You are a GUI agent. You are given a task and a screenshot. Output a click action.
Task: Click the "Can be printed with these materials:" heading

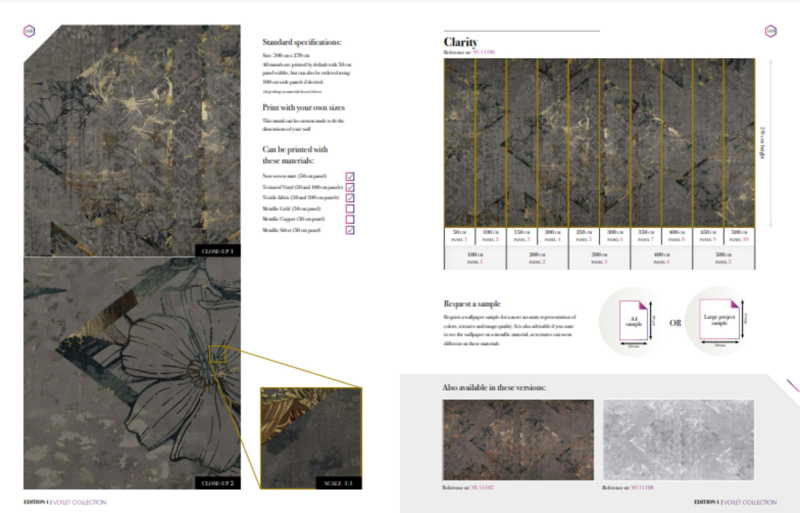click(x=295, y=155)
